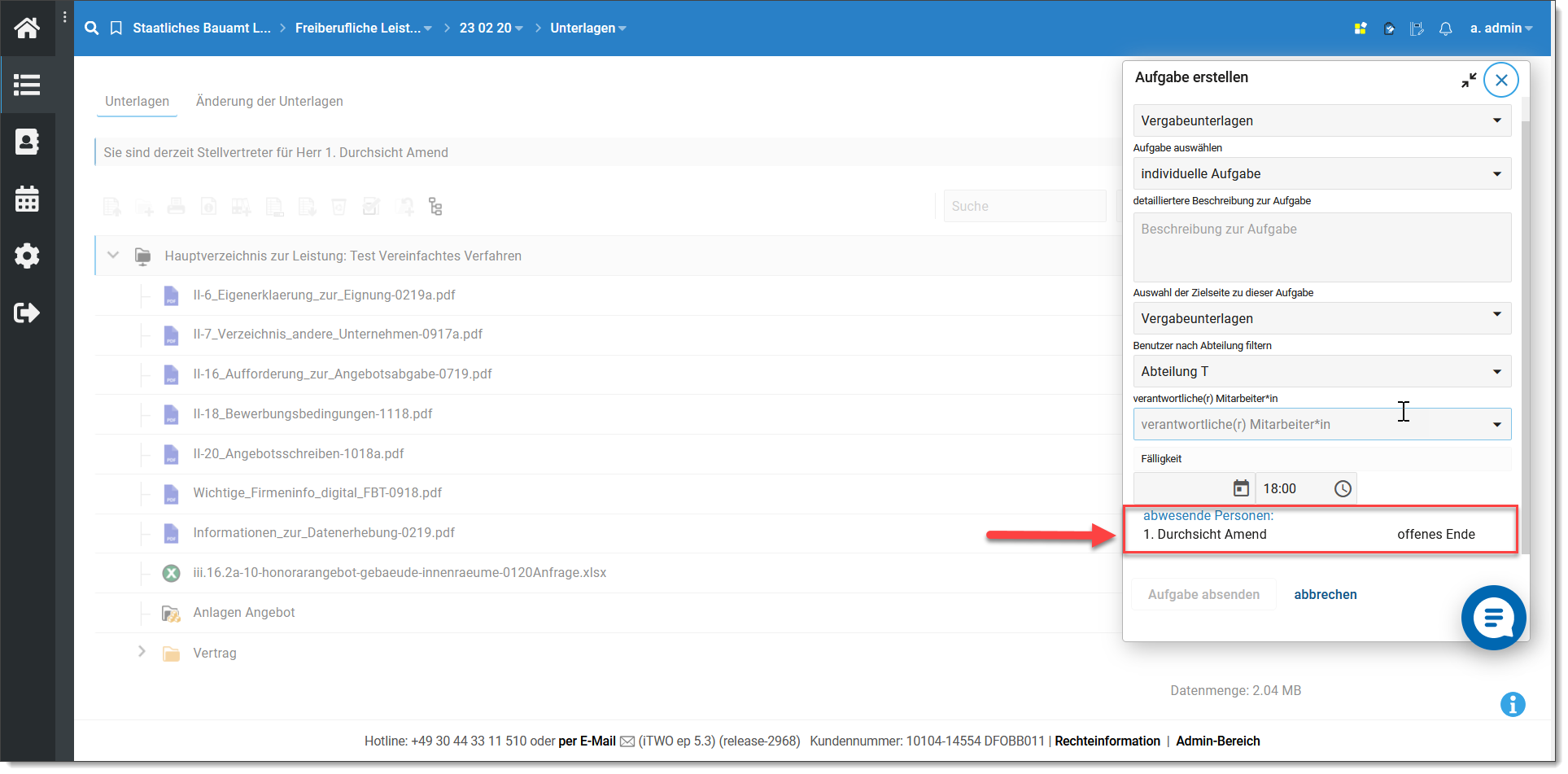Open the Anlagen Angebot folder

[244, 613]
